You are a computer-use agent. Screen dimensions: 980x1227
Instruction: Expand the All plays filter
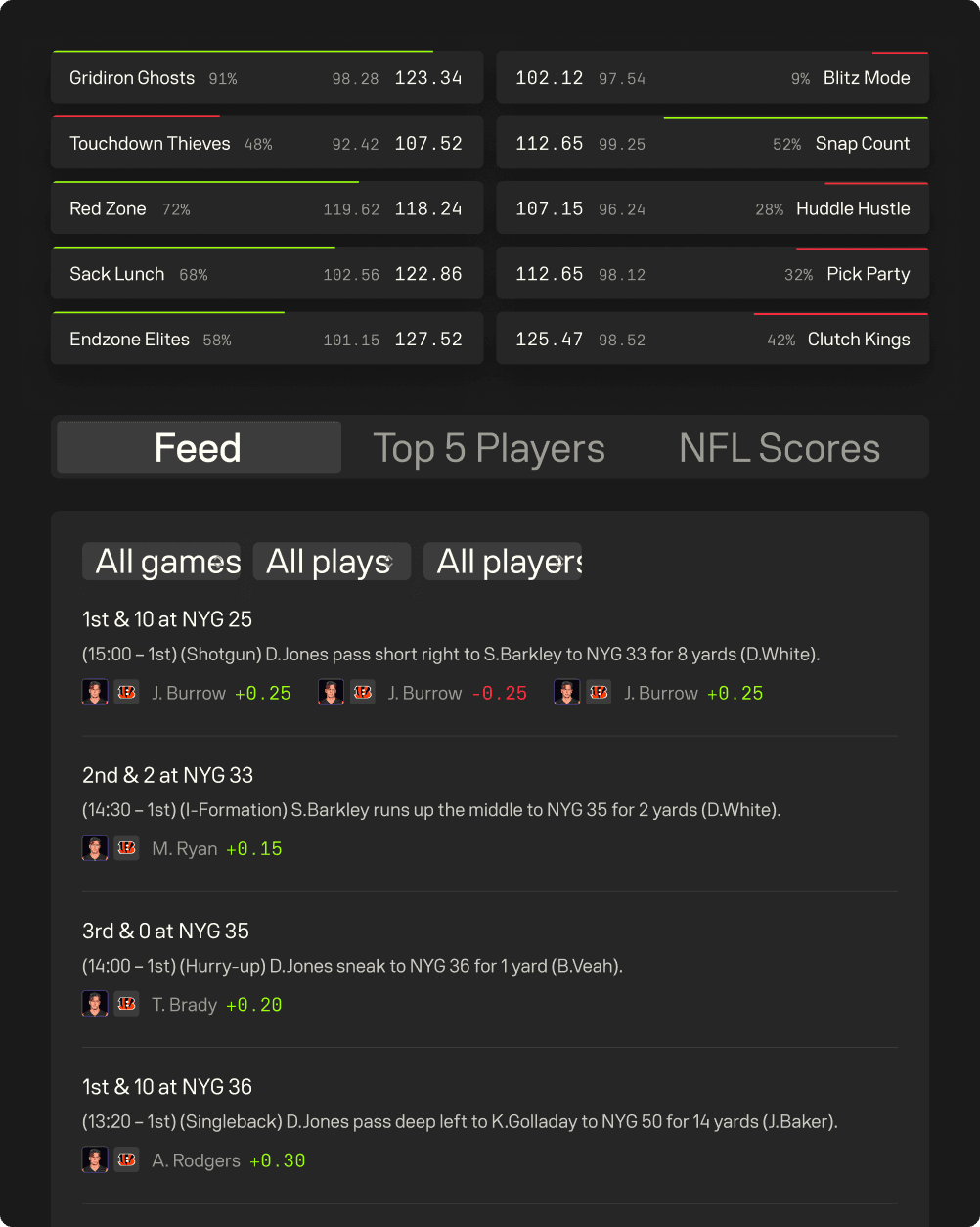(x=332, y=562)
